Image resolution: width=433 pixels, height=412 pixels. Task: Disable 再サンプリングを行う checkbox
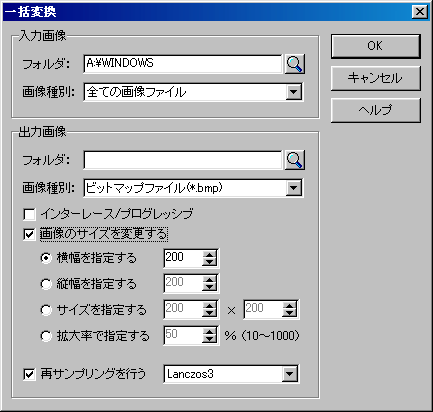tap(29, 374)
